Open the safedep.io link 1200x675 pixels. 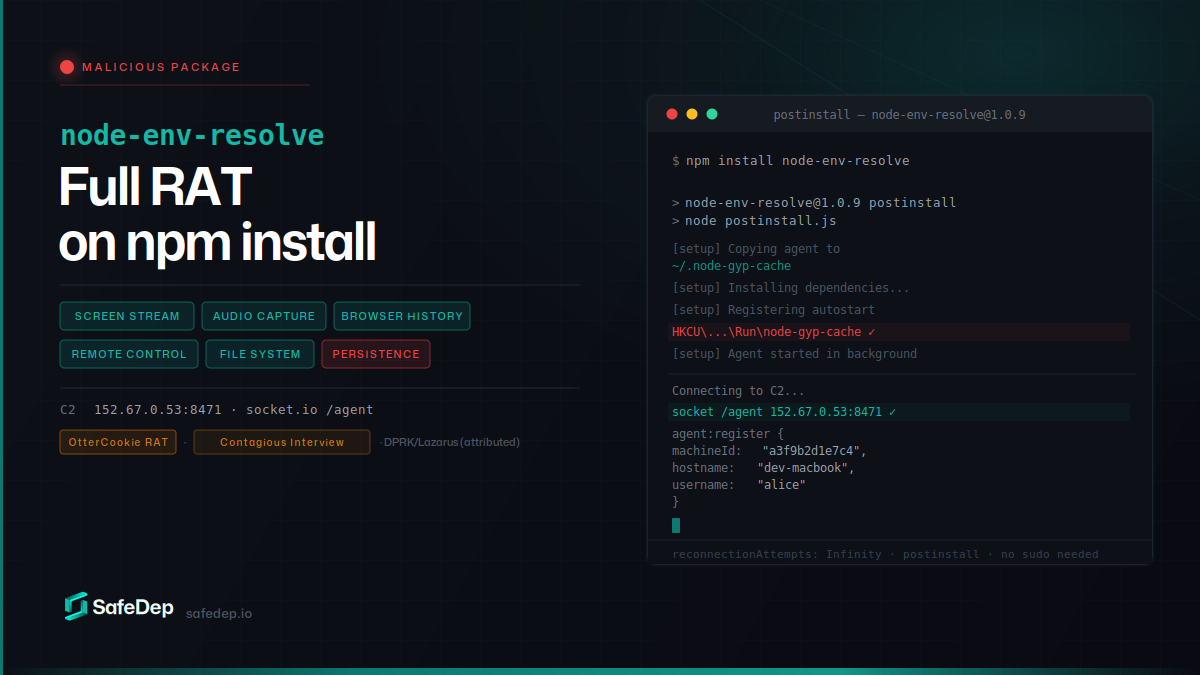(219, 613)
